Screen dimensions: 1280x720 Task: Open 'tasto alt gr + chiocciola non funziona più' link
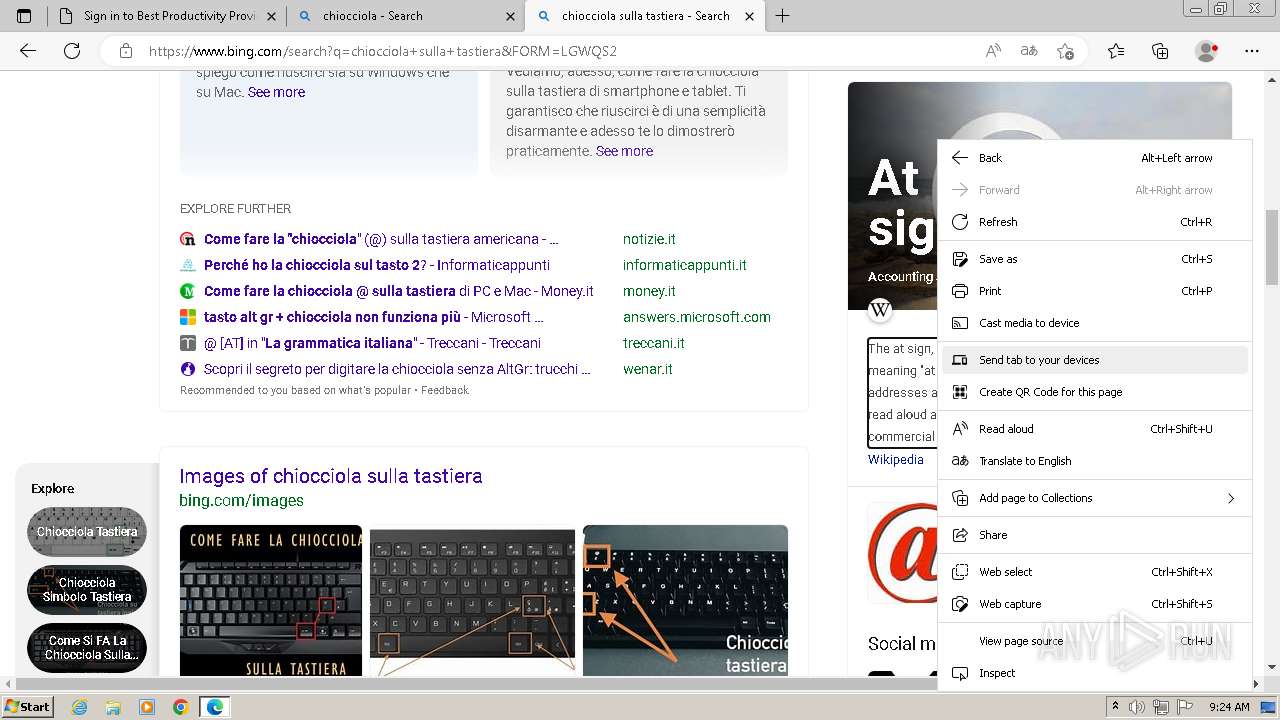pyautogui.click(x=374, y=317)
